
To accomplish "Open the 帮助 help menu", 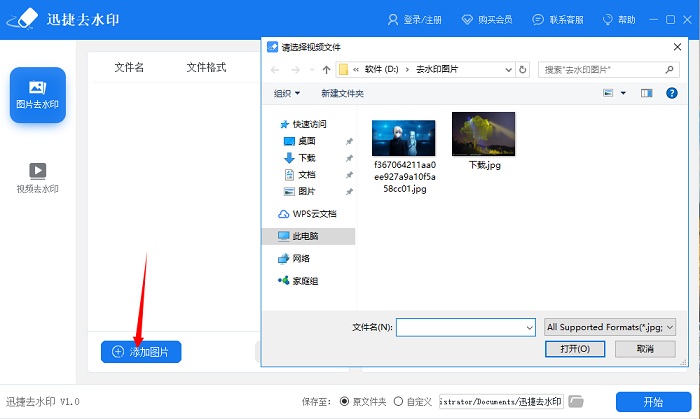I will coord(619,20).
